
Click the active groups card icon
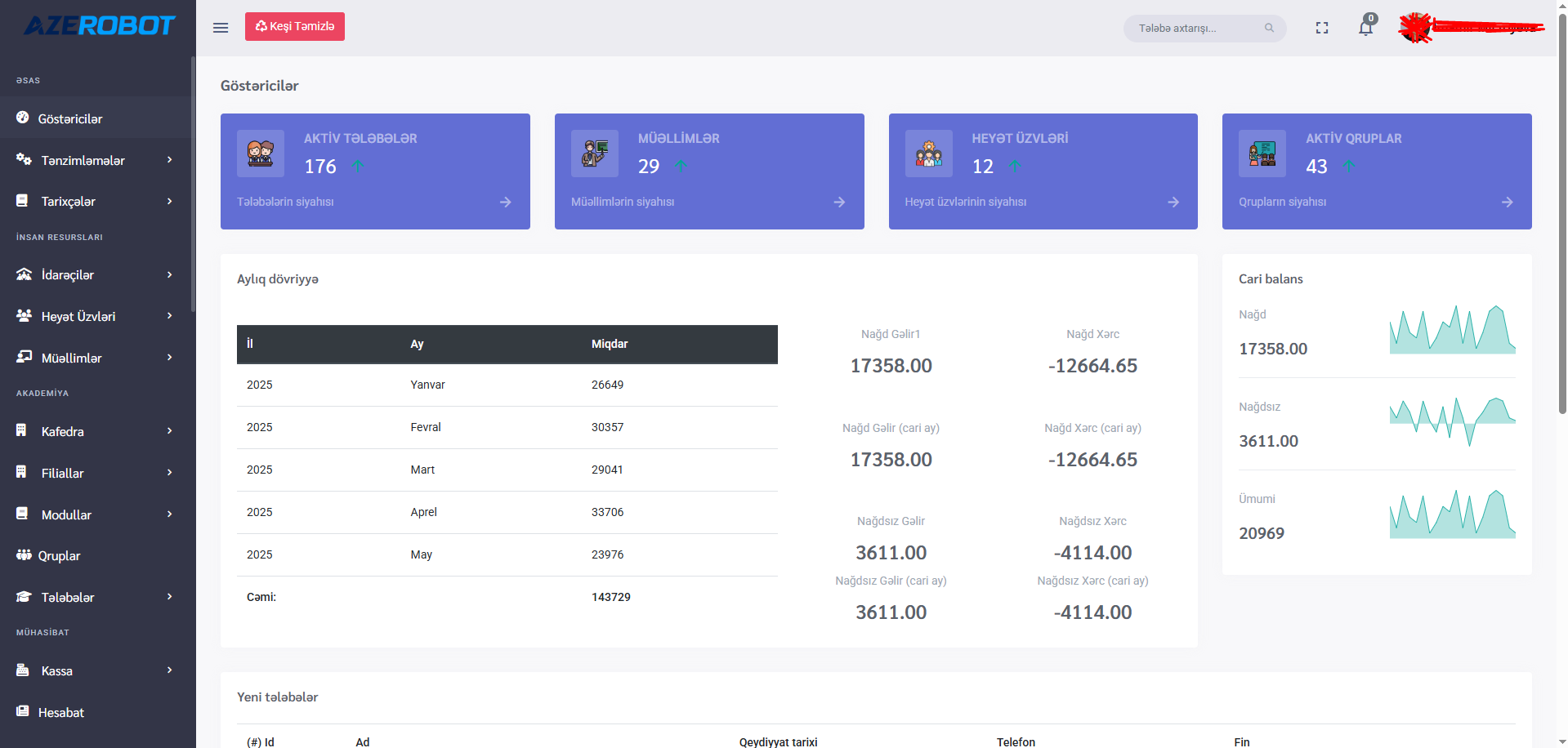point(1262,154)
